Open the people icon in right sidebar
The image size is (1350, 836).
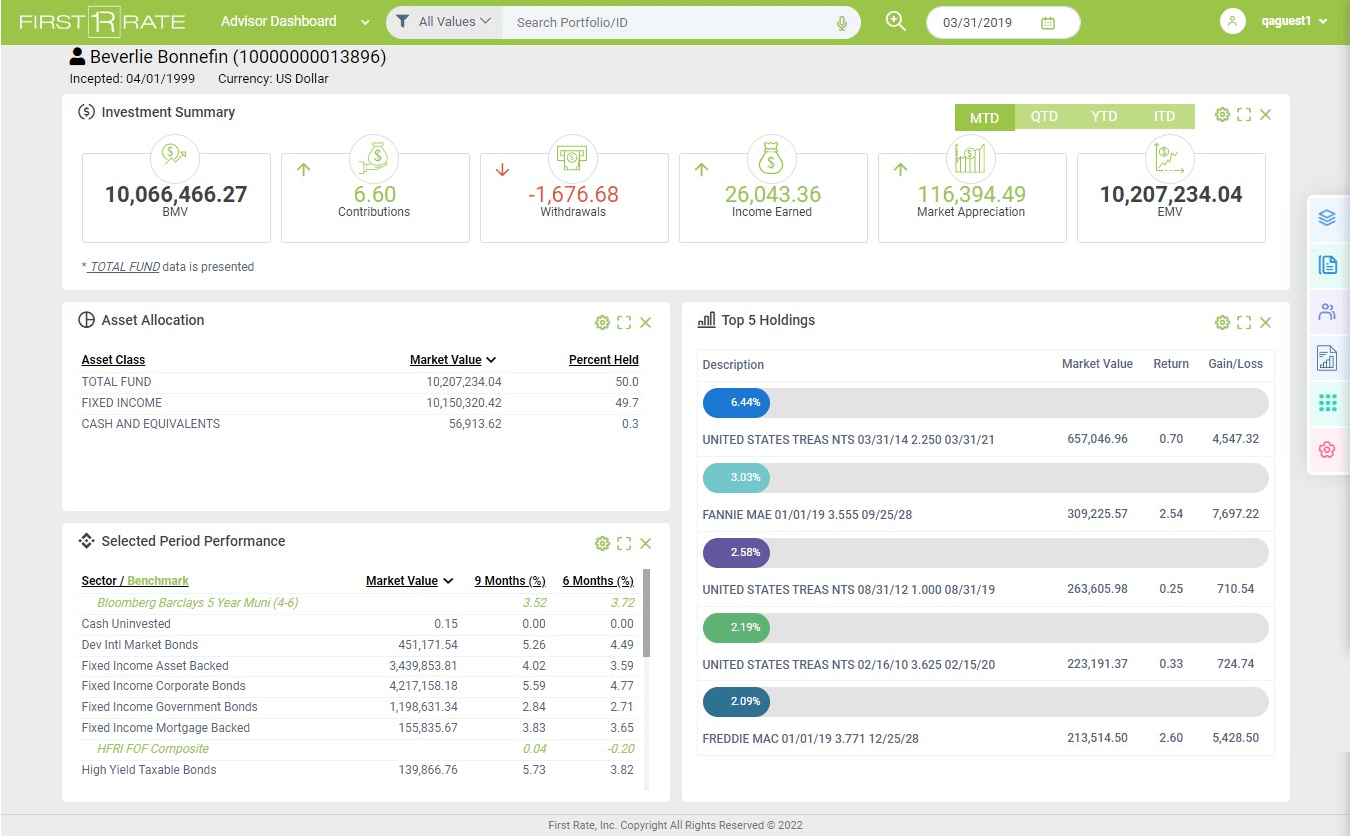[x=1327, y=311]
